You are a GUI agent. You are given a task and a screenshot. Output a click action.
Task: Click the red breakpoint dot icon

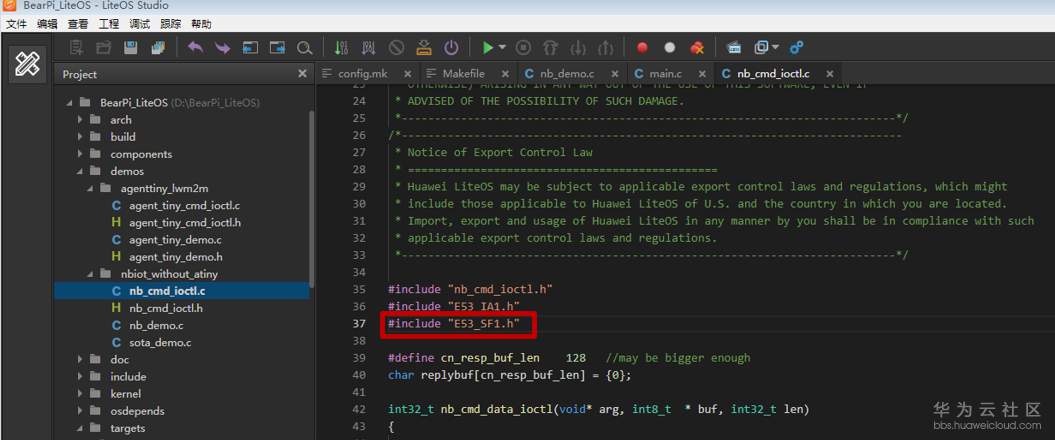(x=642, y=48)
